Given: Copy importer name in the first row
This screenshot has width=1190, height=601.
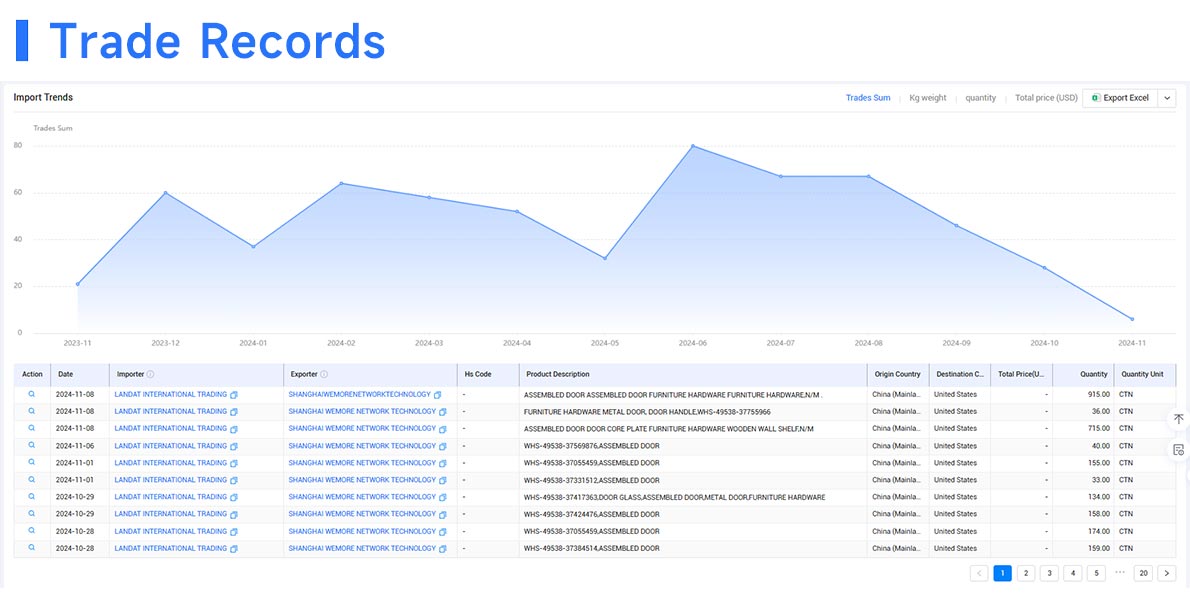Looking at the screenshot, I should (x=234, y=395).
